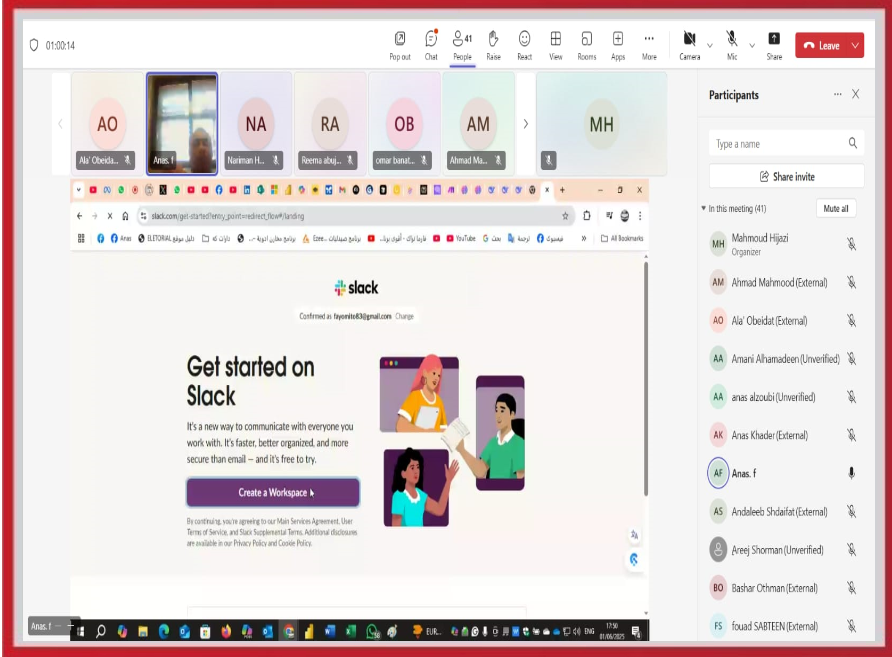Toggle Mahmoud Hijazi's microphone icon
This screenshot has width=892, height=657.
(852, 244)
